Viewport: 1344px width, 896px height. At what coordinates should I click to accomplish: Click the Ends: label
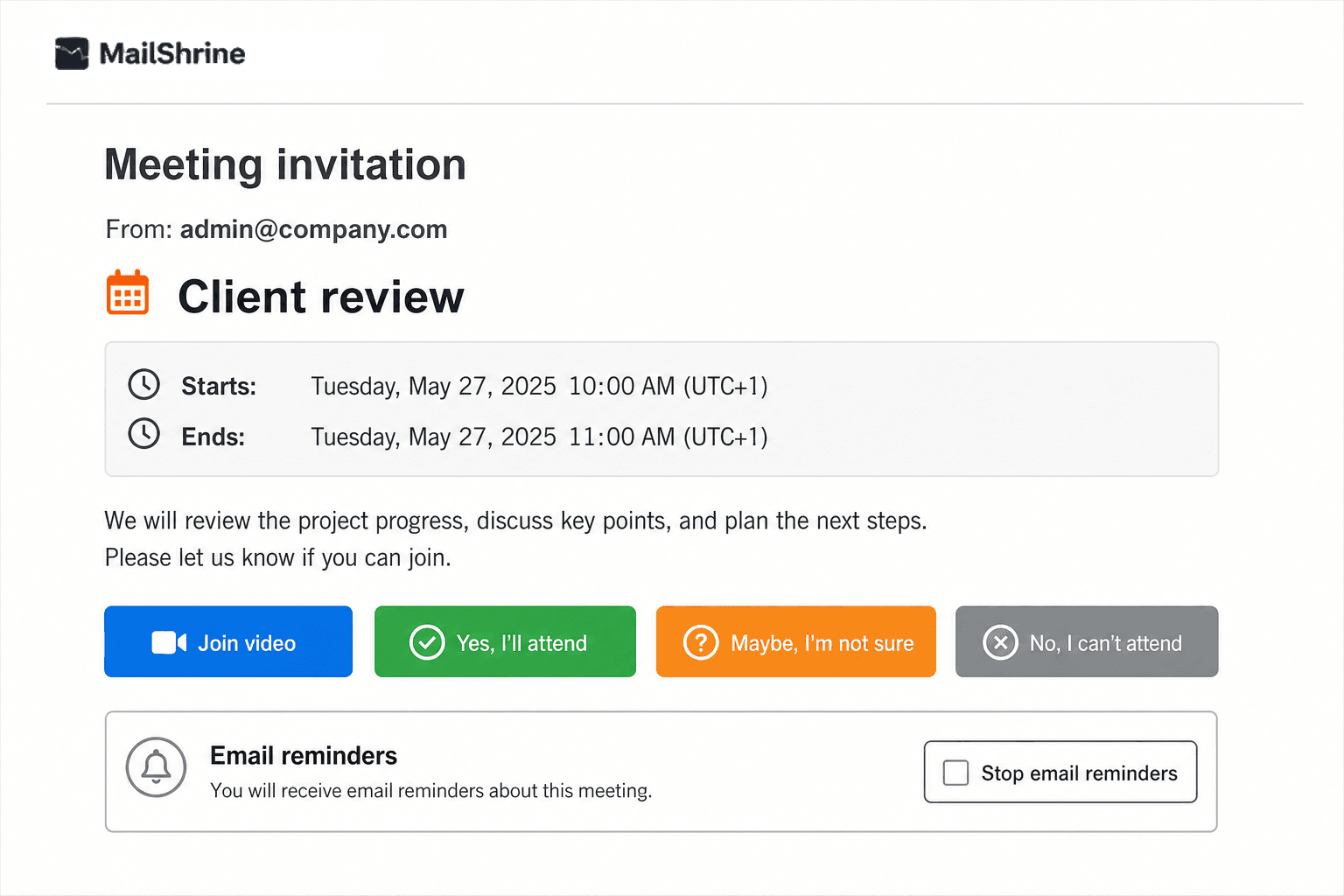[x=213, y=437]
